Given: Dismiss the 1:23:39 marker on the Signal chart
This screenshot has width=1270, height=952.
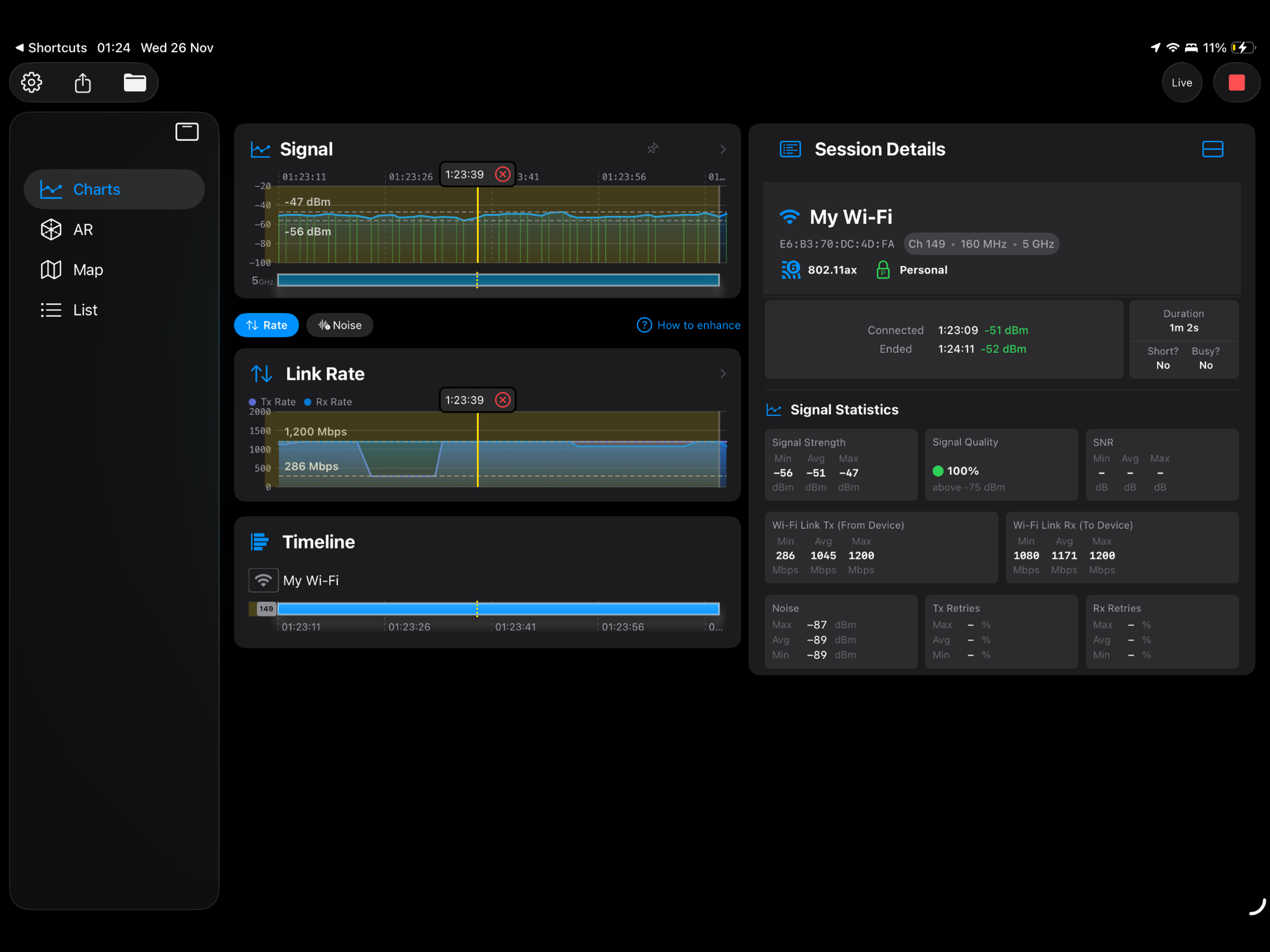Looking at the screenshot, I should pos(503,175).
